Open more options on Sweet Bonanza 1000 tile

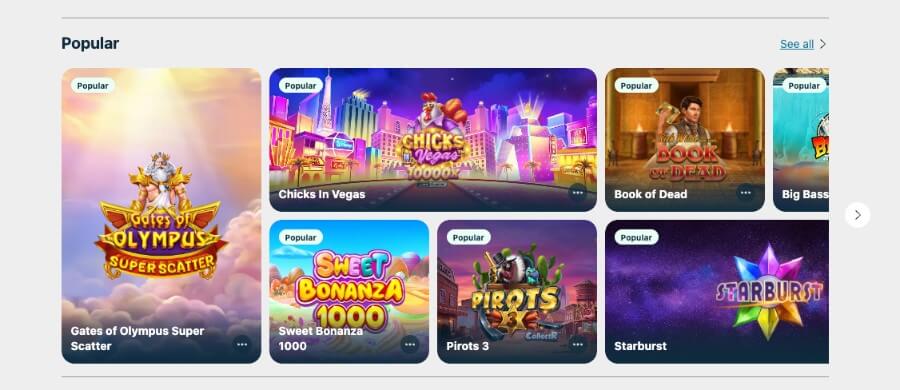(410, 345)
